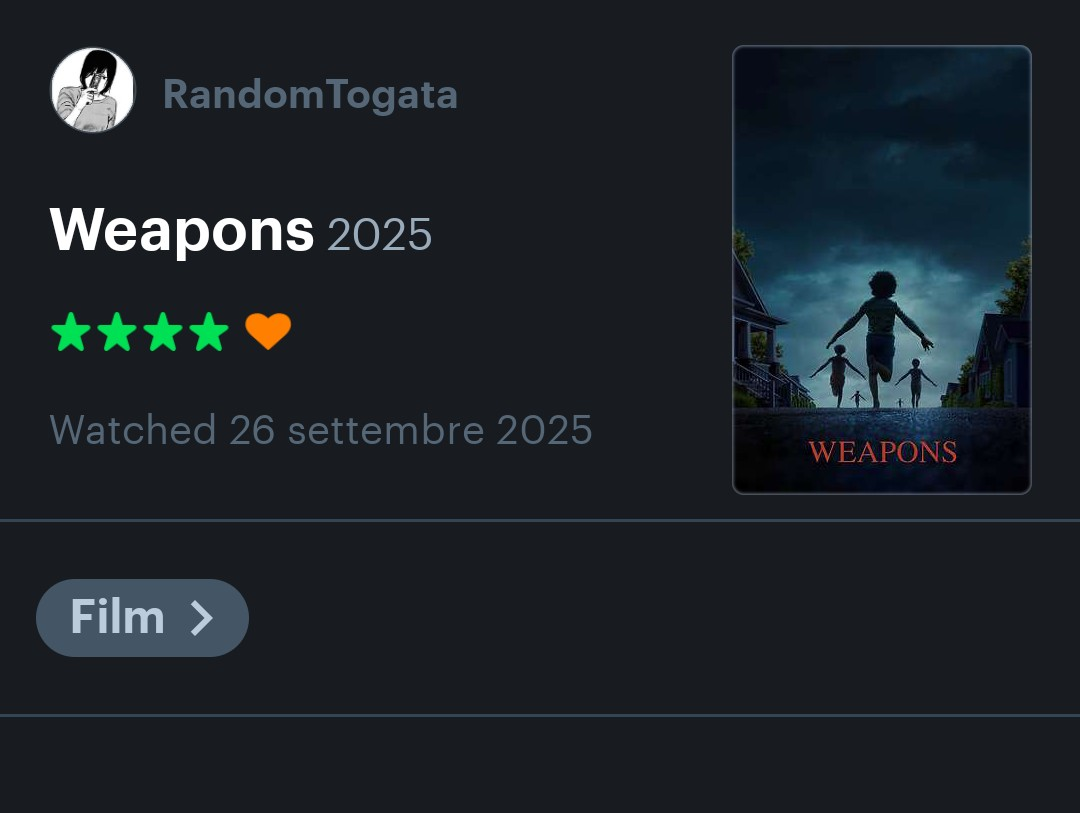Viewport: 1080px width, 813px height.
Task: Select the word Film in the pill
Action: pos(118,617)
